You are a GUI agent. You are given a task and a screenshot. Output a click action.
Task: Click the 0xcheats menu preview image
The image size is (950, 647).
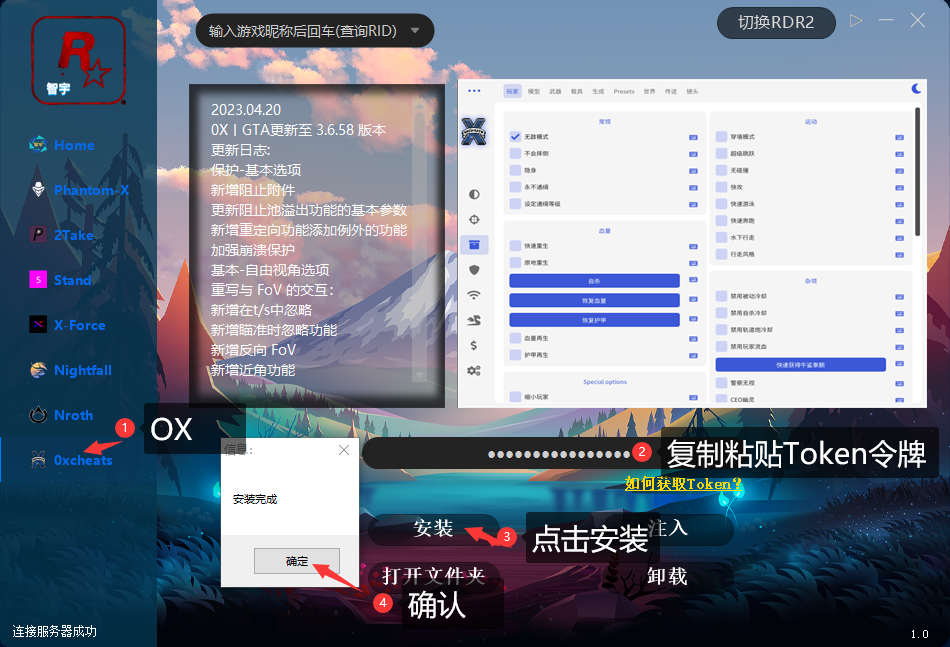click(692, 244)
